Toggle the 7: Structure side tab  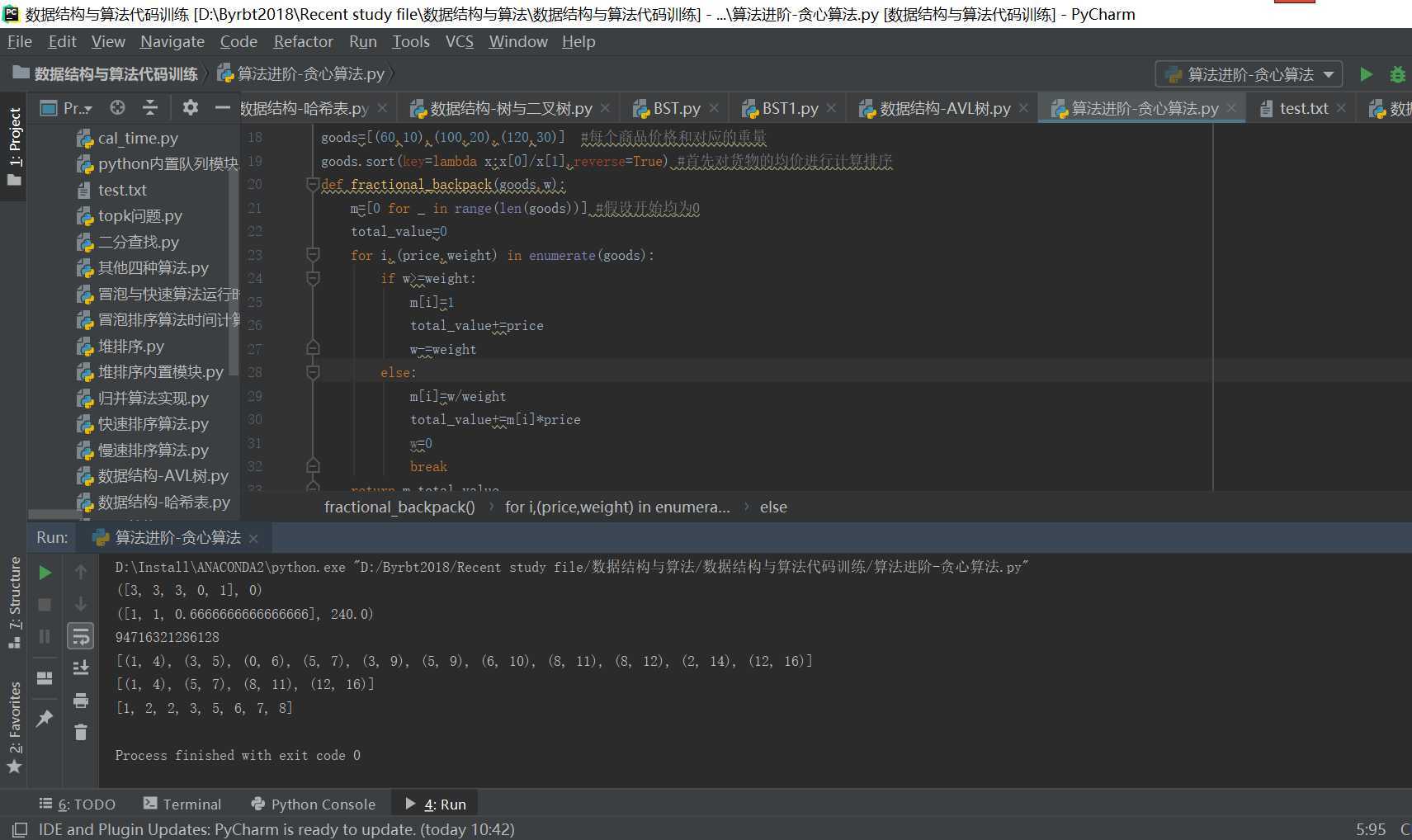[14, 602]
